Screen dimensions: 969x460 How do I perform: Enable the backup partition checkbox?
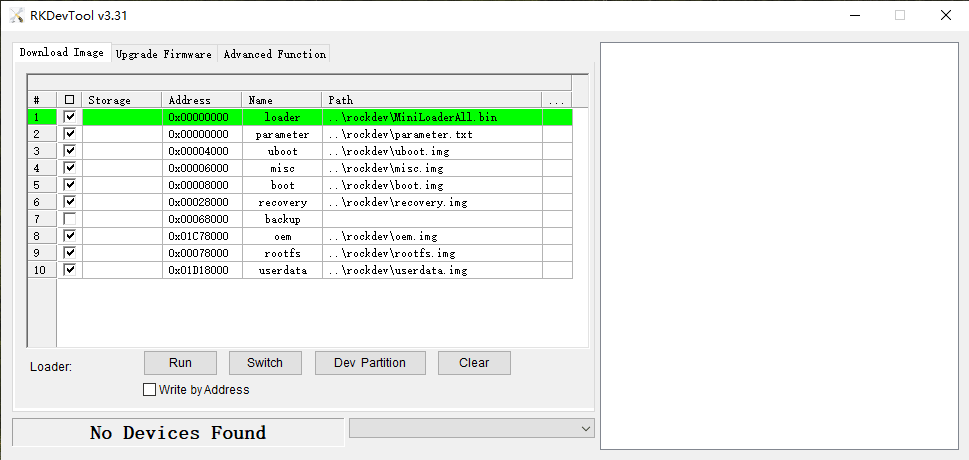point(69,219)
